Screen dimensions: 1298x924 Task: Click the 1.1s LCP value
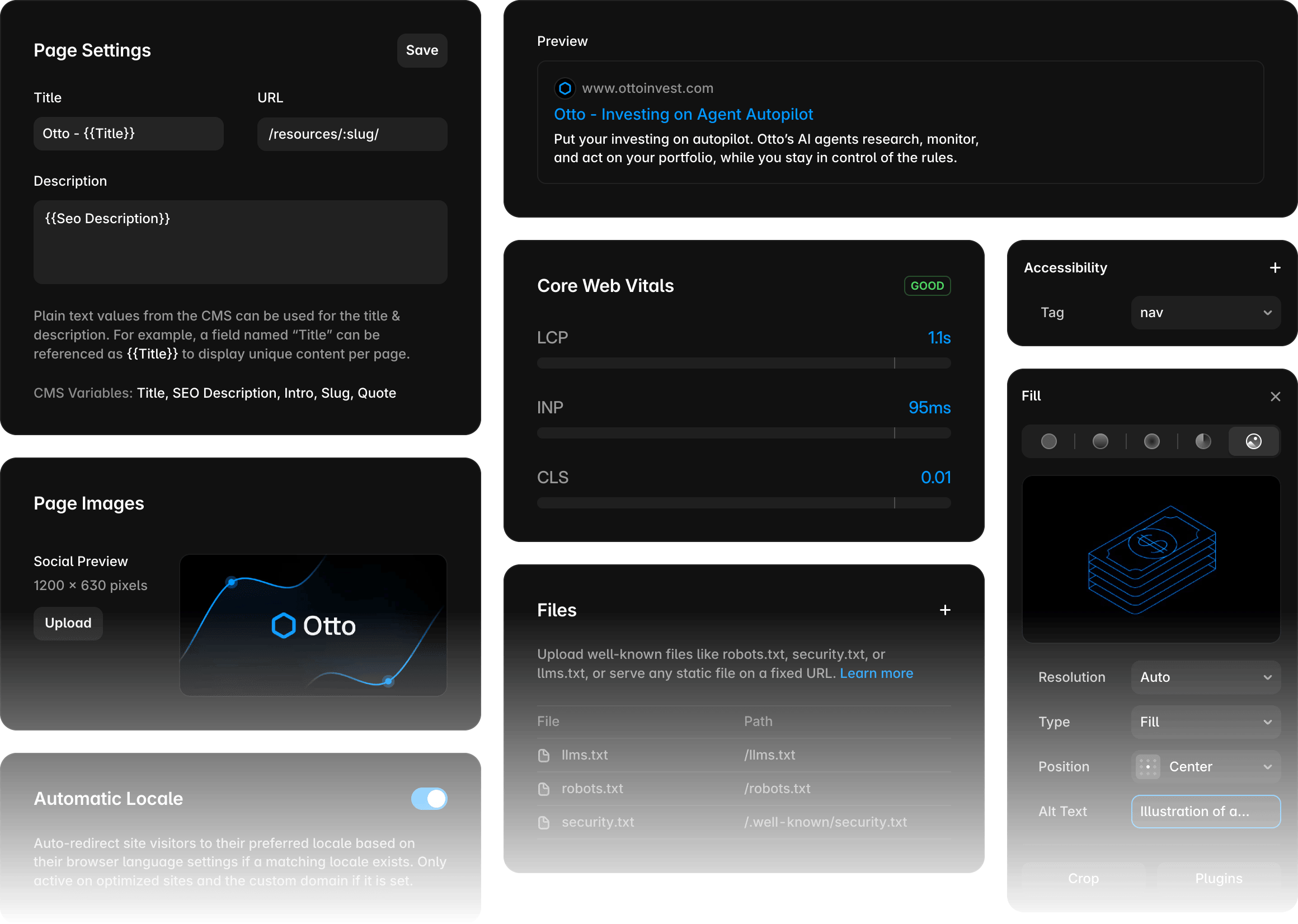[x=939, y=337]
